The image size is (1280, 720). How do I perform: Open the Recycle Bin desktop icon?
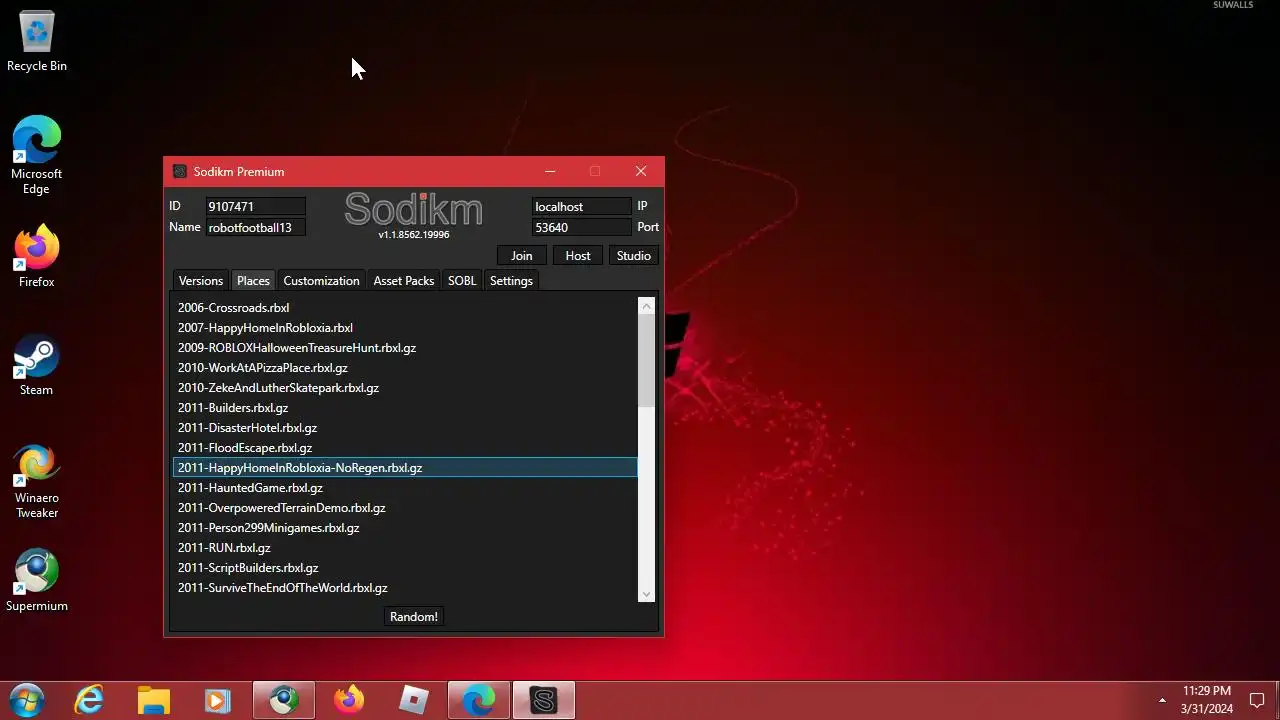click(x=37, y=42)
